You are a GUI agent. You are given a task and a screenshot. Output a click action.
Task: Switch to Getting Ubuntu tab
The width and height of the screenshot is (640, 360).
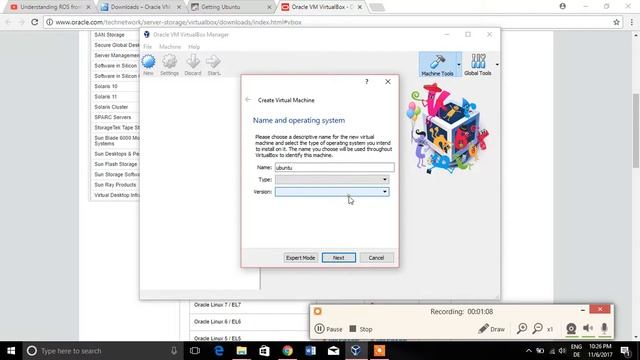click(231, 7)
